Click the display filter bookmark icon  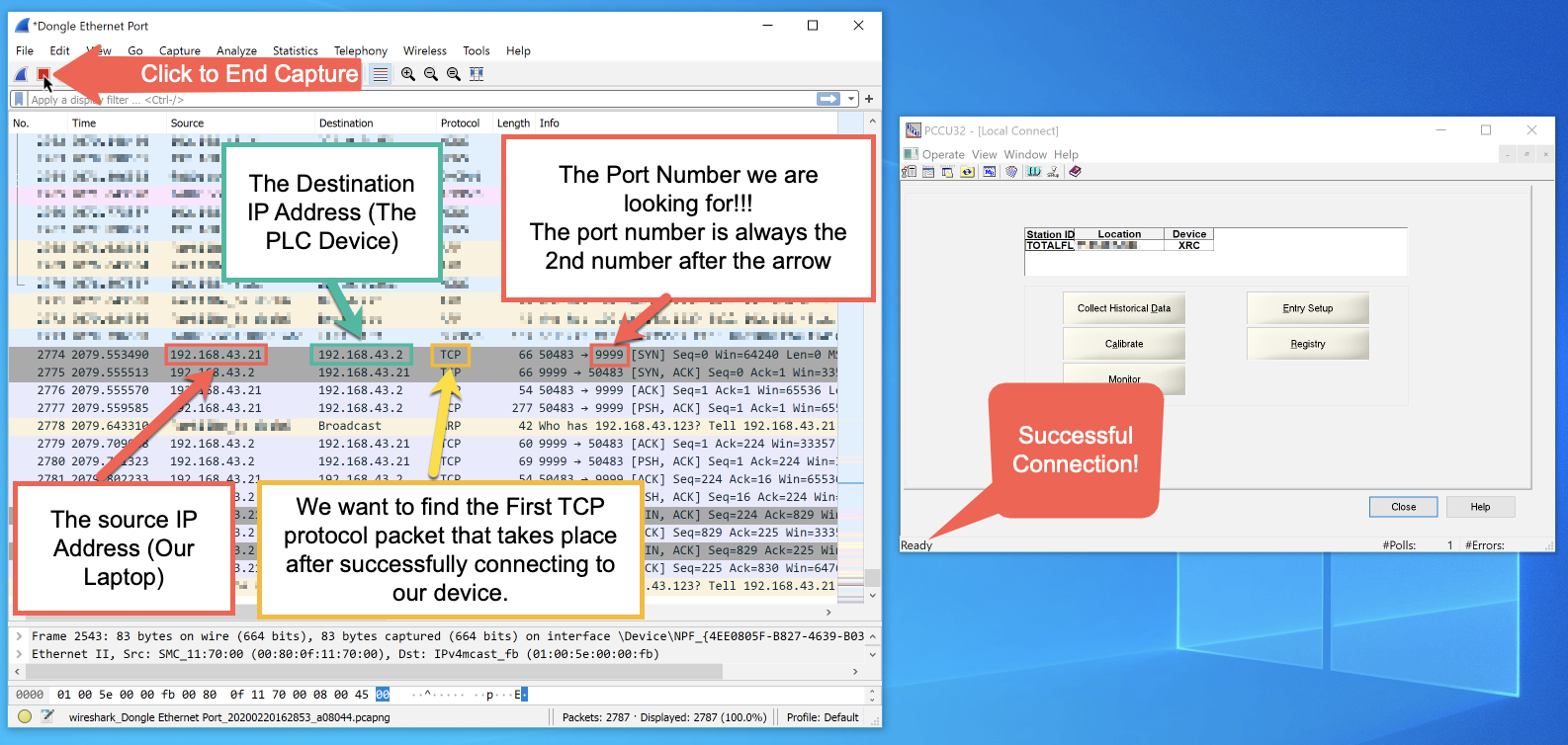tap(19, 99)
